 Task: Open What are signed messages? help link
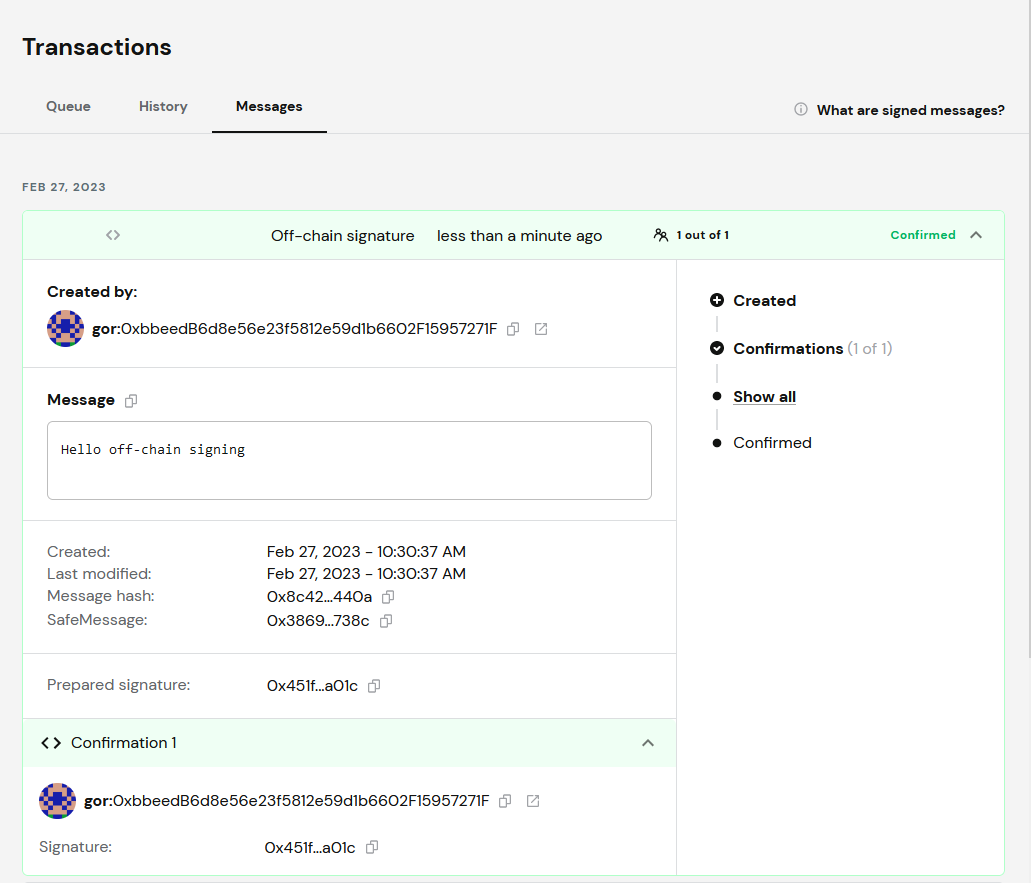click(x=910, y=110)
